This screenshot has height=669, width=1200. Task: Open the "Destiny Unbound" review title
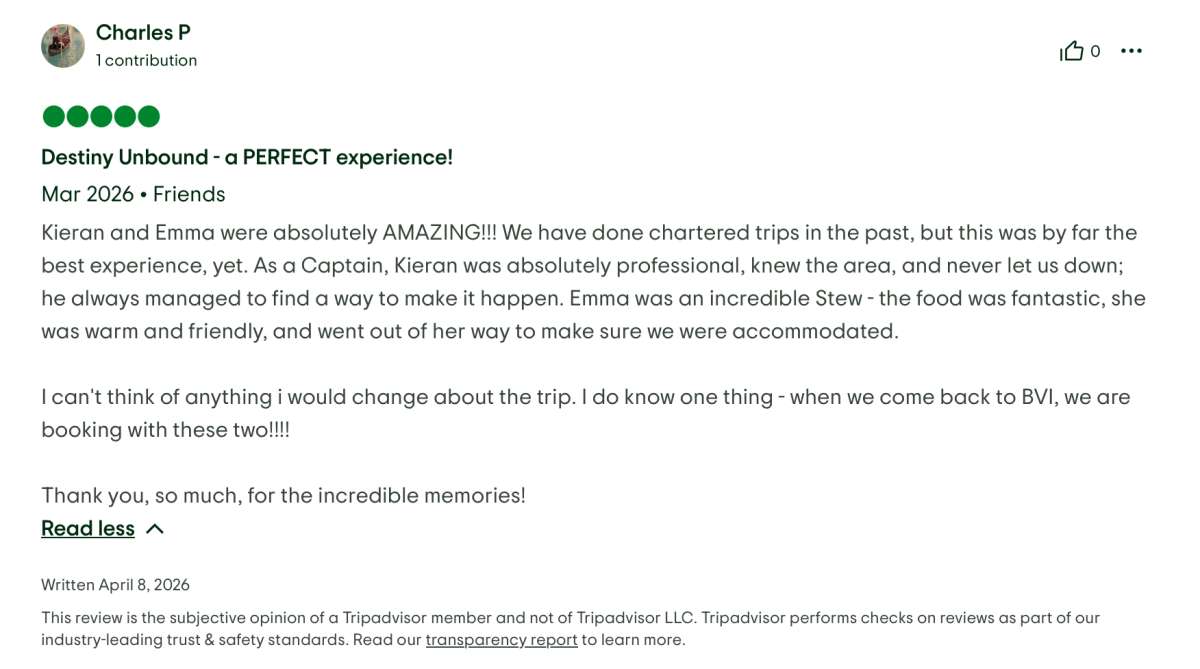point(247,157)
